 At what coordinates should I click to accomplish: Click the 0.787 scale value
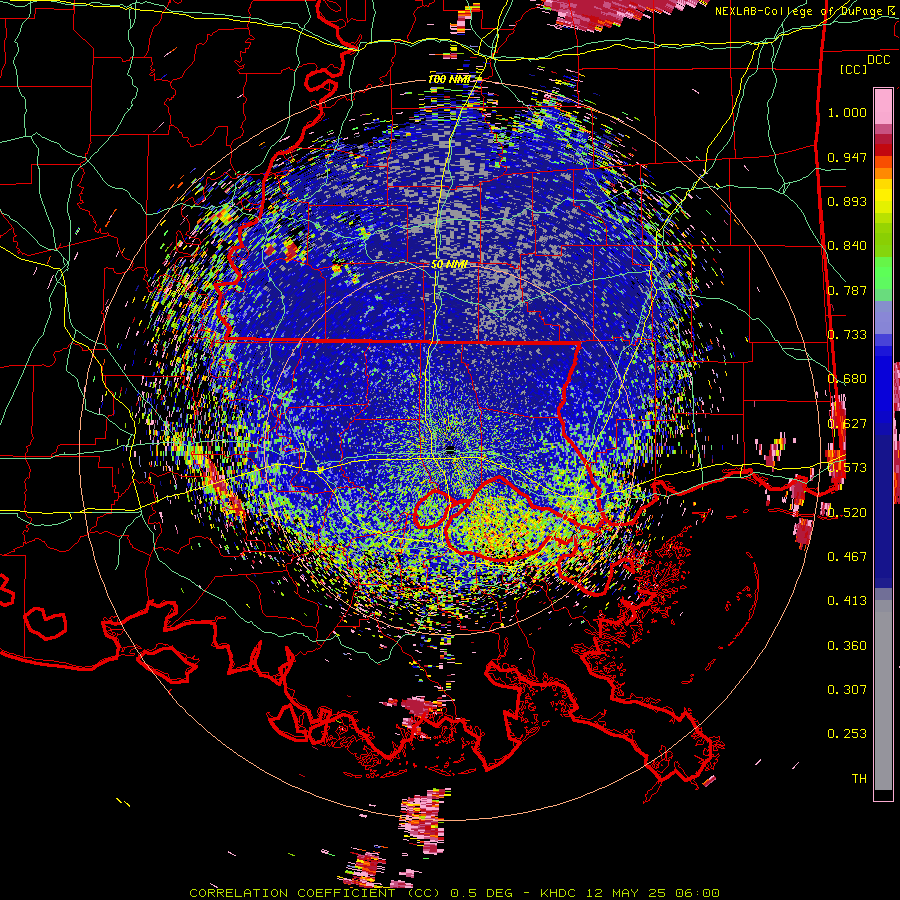[x=847, y=290]
